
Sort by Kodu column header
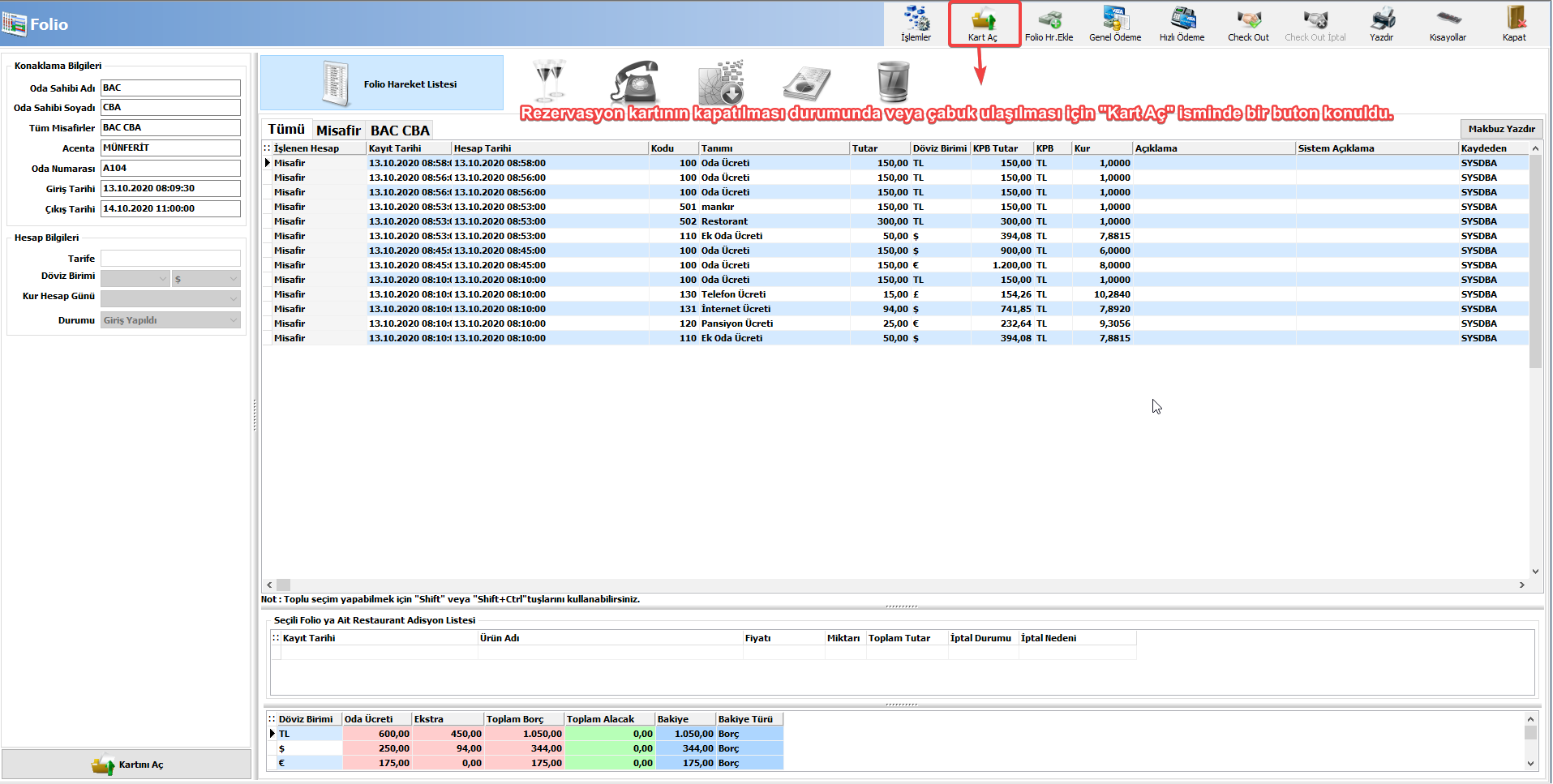coord(673,148)
